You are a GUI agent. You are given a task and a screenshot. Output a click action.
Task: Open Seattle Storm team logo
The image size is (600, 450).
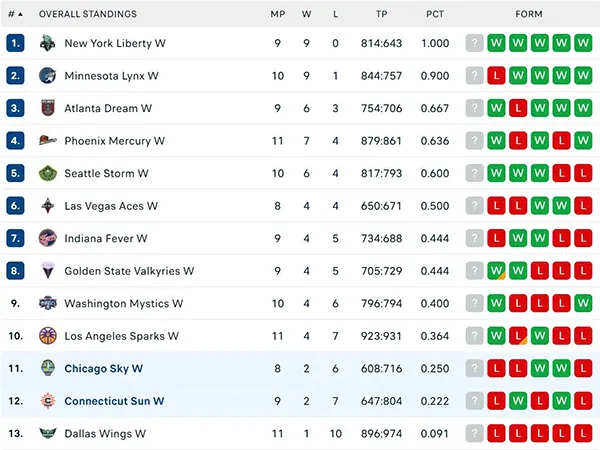(48, 173)
